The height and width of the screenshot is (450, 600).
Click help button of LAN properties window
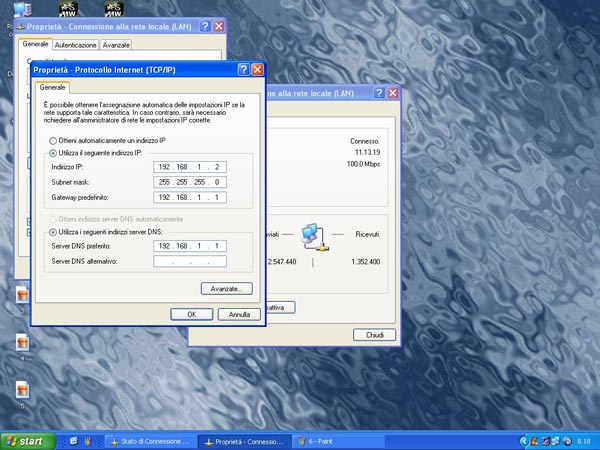(x=205, y=26)
